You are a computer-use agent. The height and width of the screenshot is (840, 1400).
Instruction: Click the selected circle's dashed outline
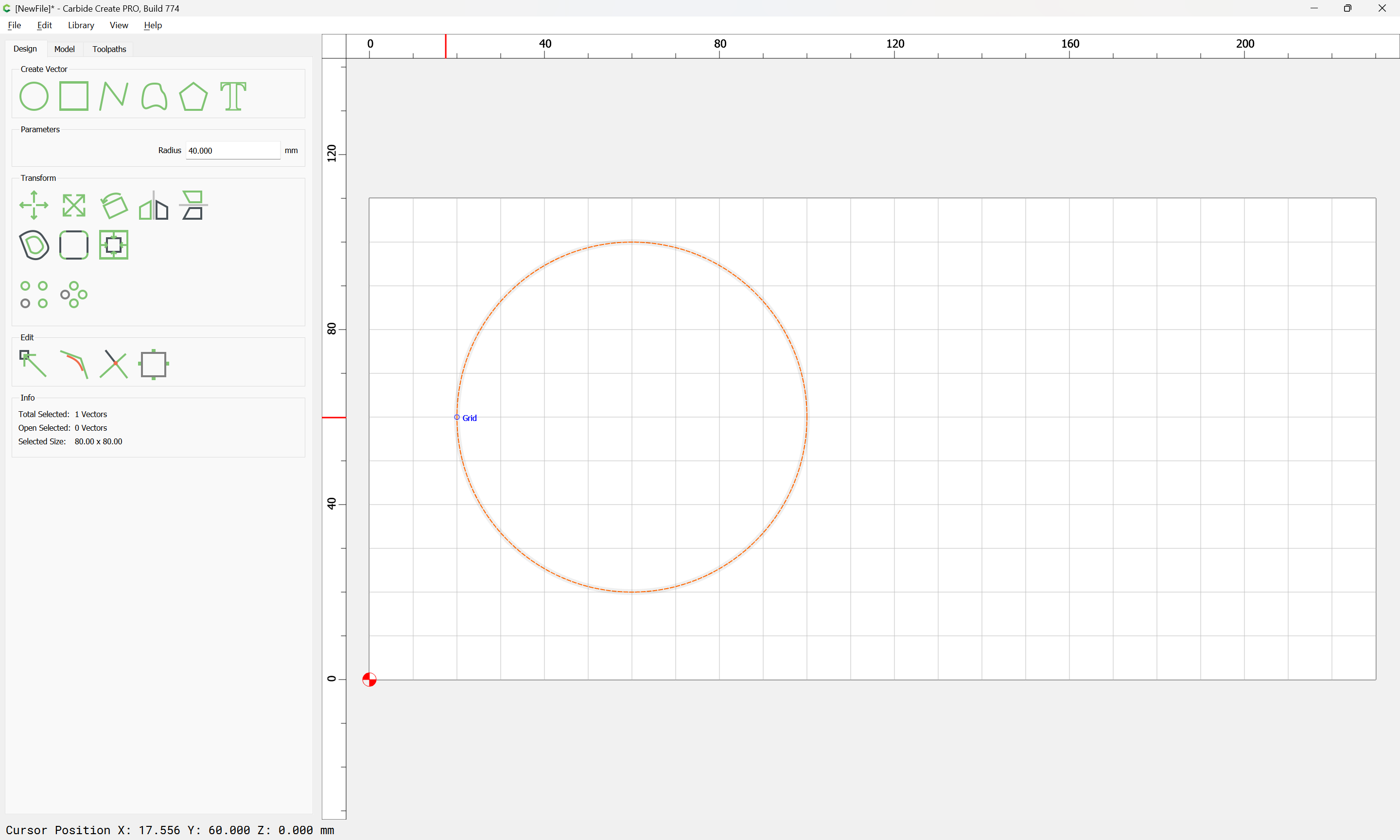(632, 242)
